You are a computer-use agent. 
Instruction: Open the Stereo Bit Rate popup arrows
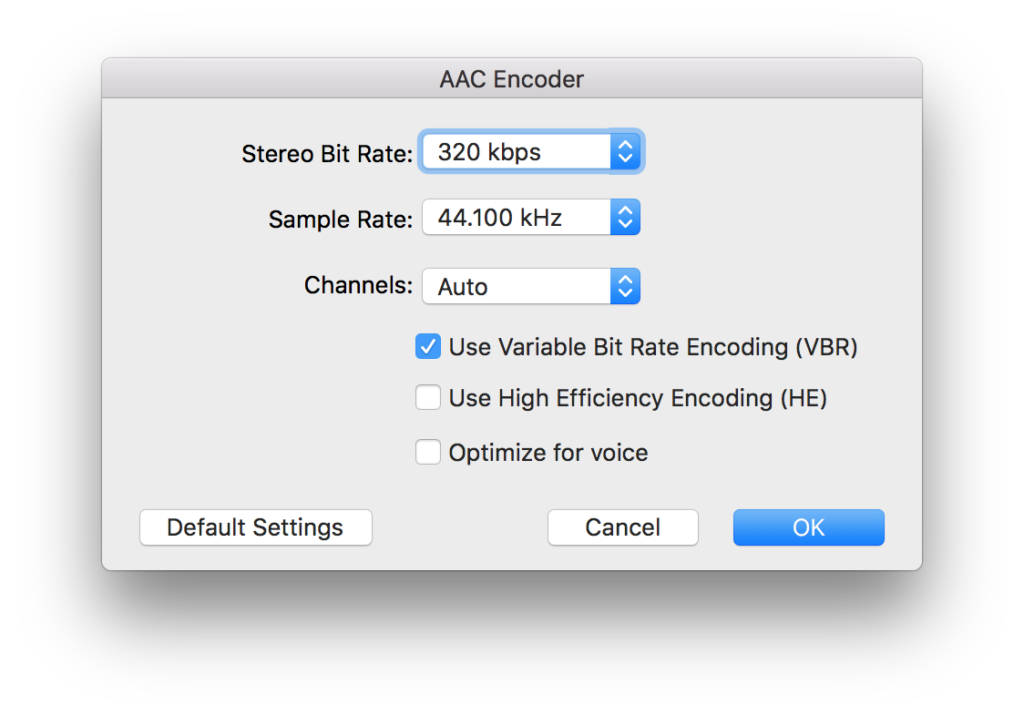click(x=625, y=152)
